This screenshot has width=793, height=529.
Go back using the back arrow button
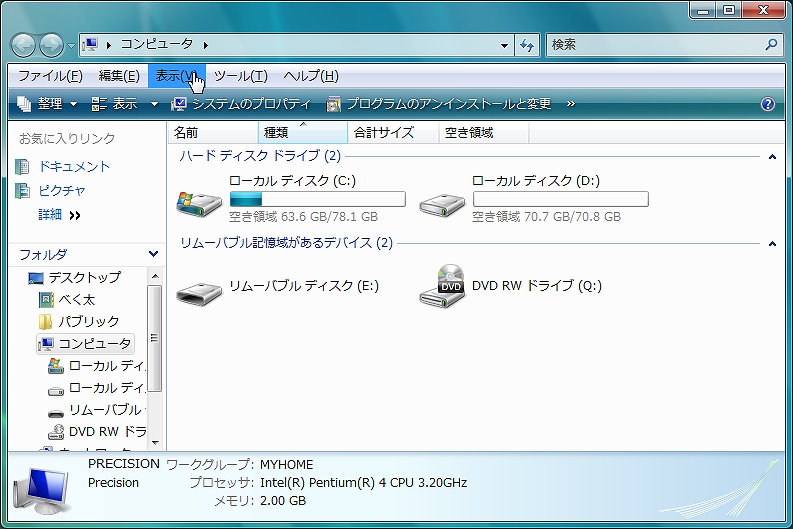[x=23, y=45]
